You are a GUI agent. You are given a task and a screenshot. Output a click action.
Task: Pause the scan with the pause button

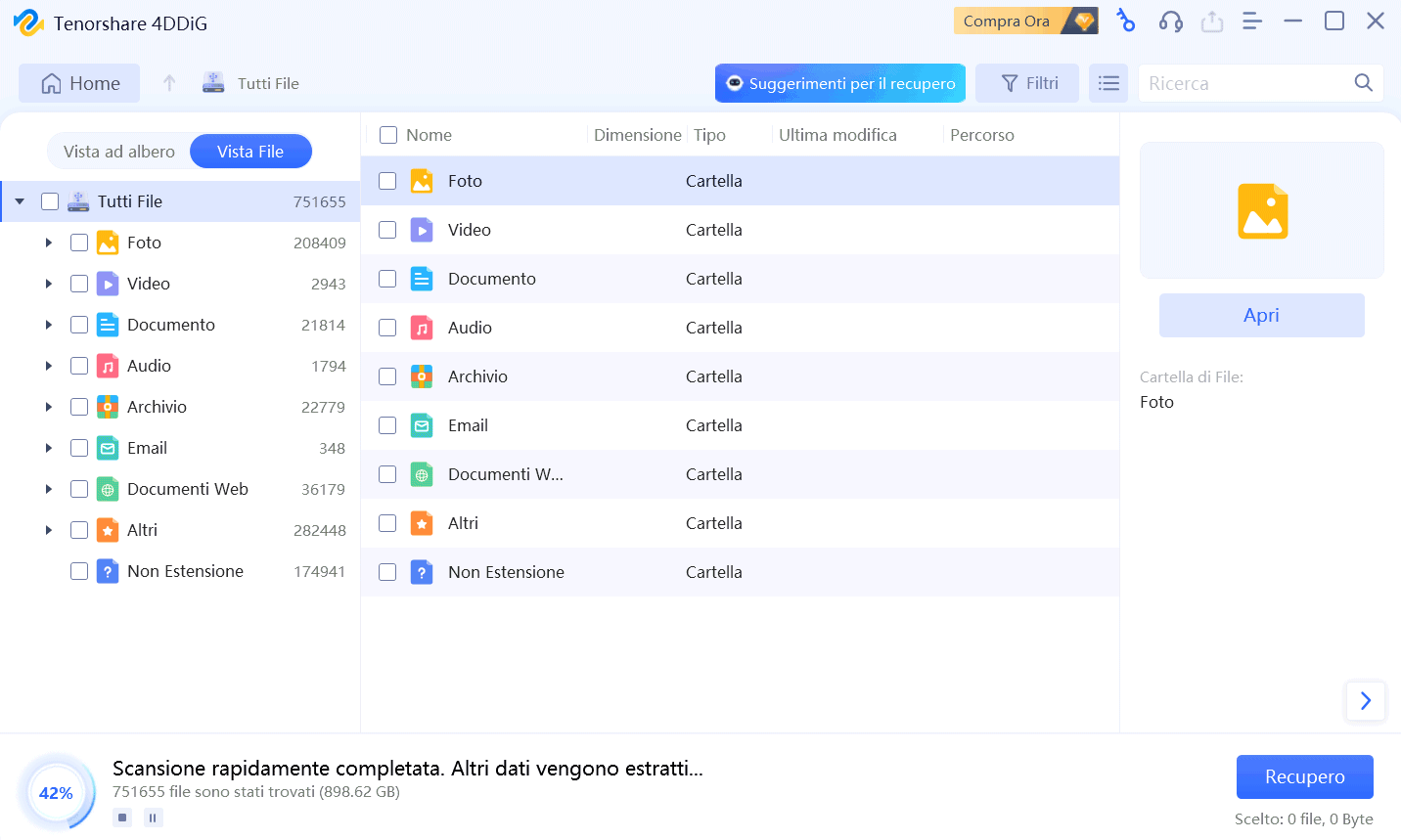(x=154, y=818)
